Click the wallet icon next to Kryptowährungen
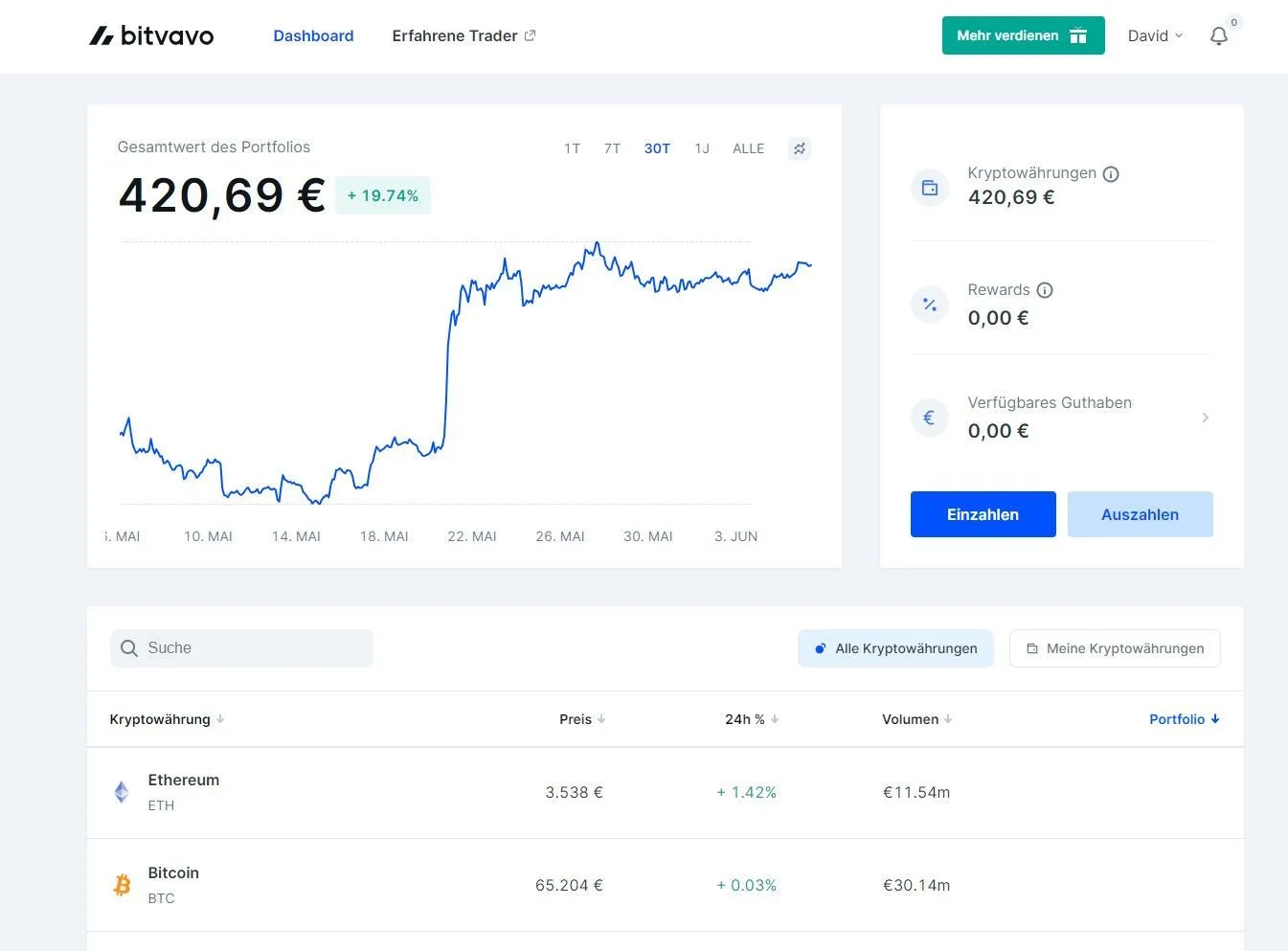This screenshot has height=951, width=1288. 929,187
